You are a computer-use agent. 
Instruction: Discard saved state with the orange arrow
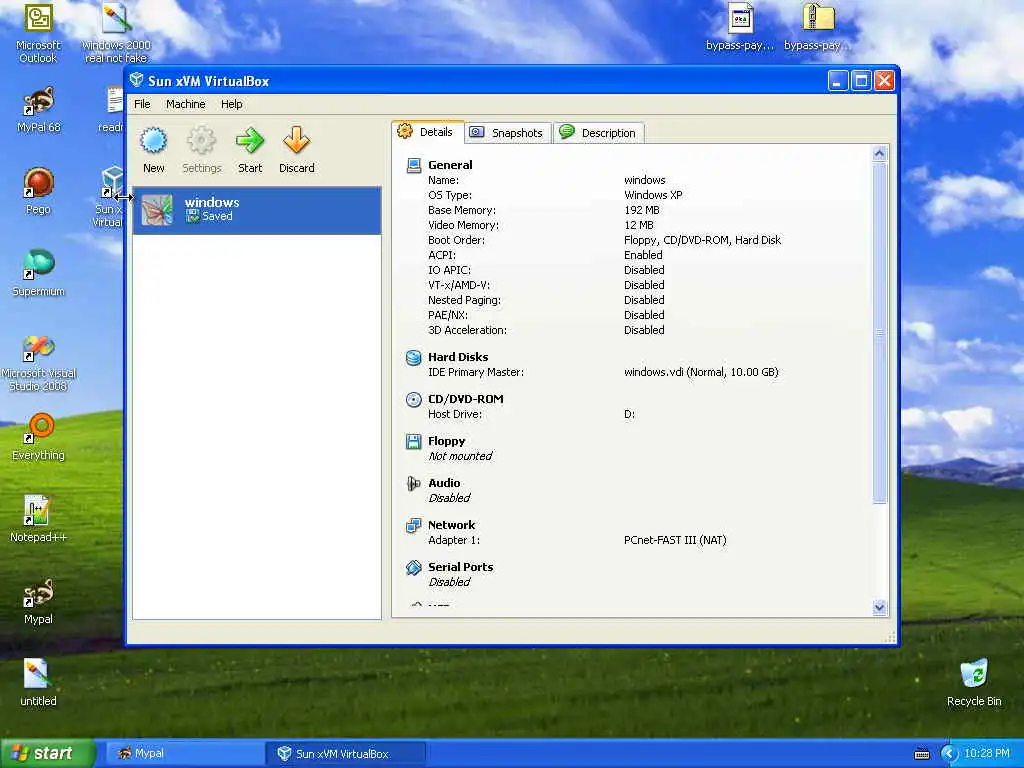click(x=296, y=140)
